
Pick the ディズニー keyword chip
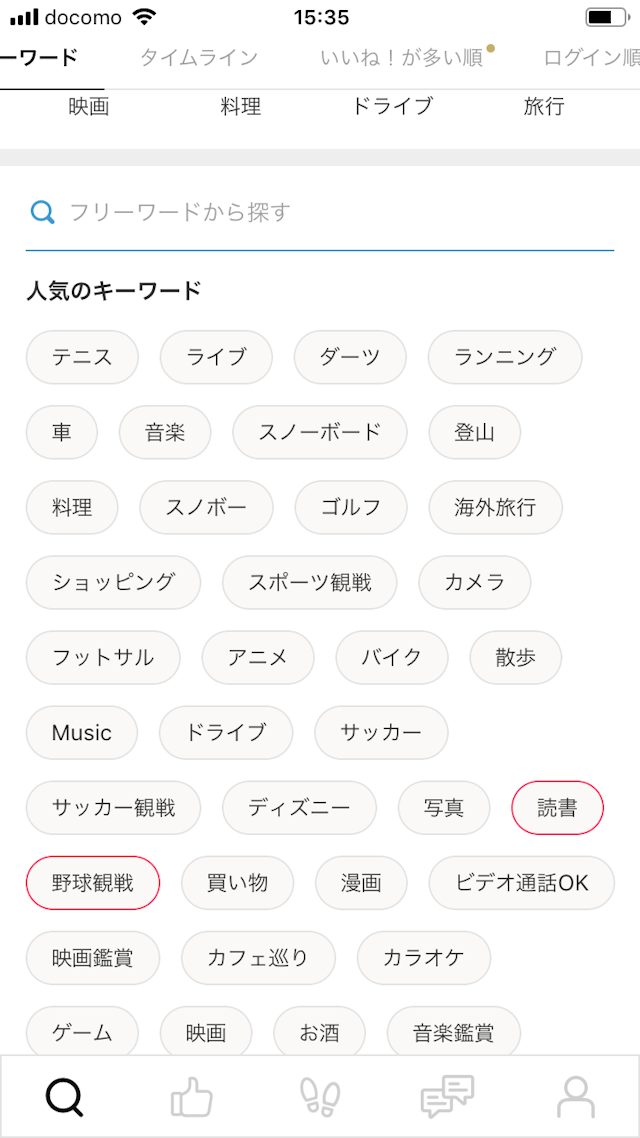tap(299, 807)
